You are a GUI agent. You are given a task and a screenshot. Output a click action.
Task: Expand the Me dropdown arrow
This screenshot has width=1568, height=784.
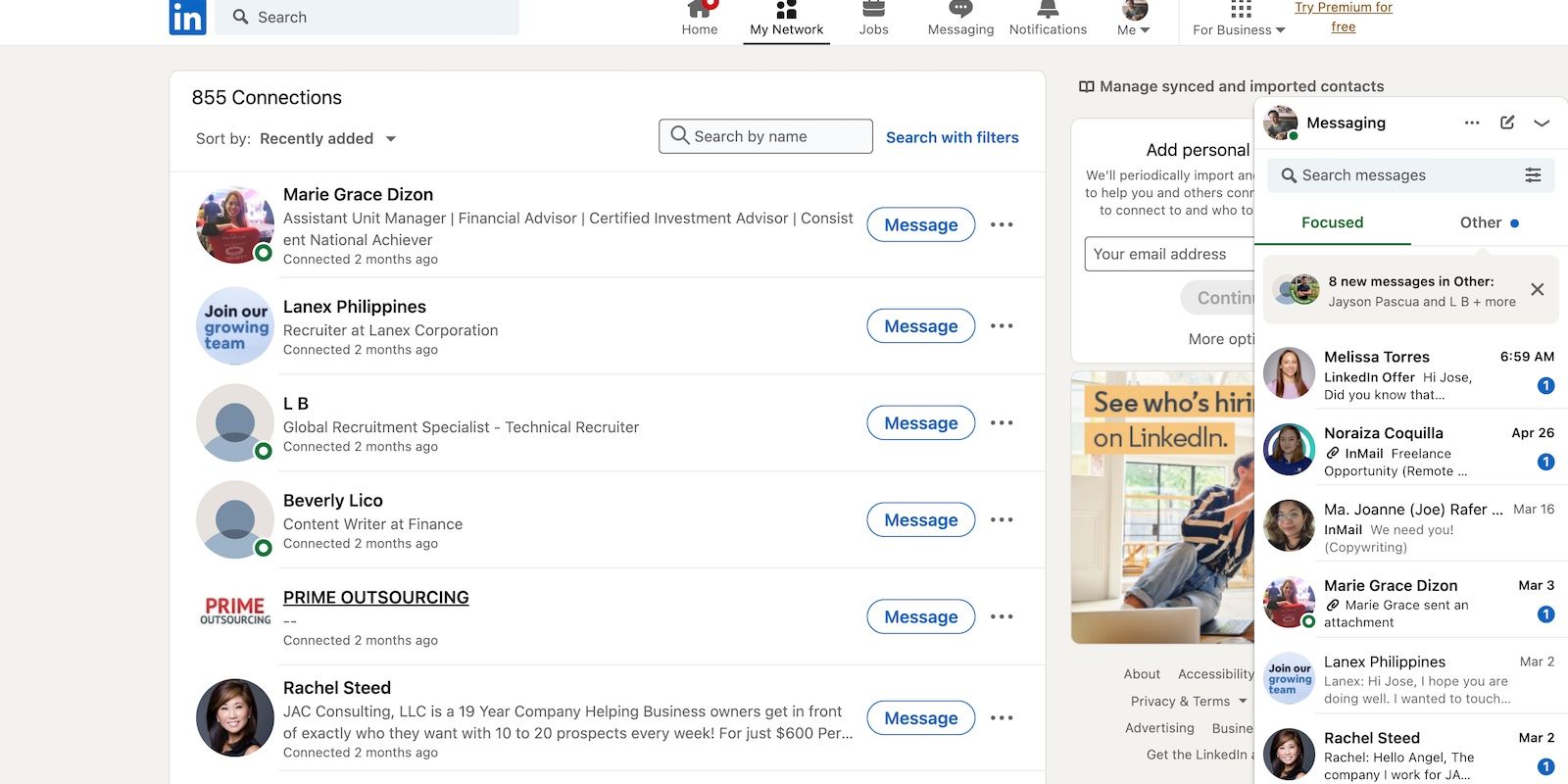(x=1145, y=30)
